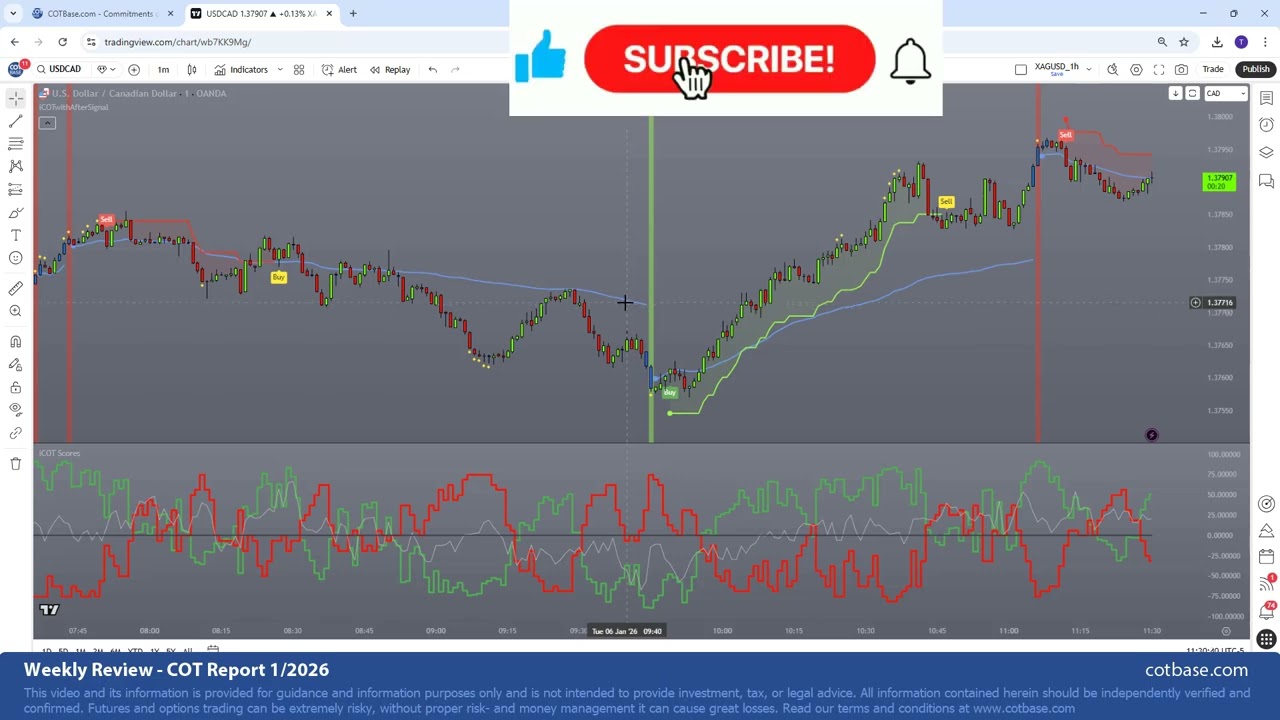Hide all drawings with eye icon

[16, 409]
